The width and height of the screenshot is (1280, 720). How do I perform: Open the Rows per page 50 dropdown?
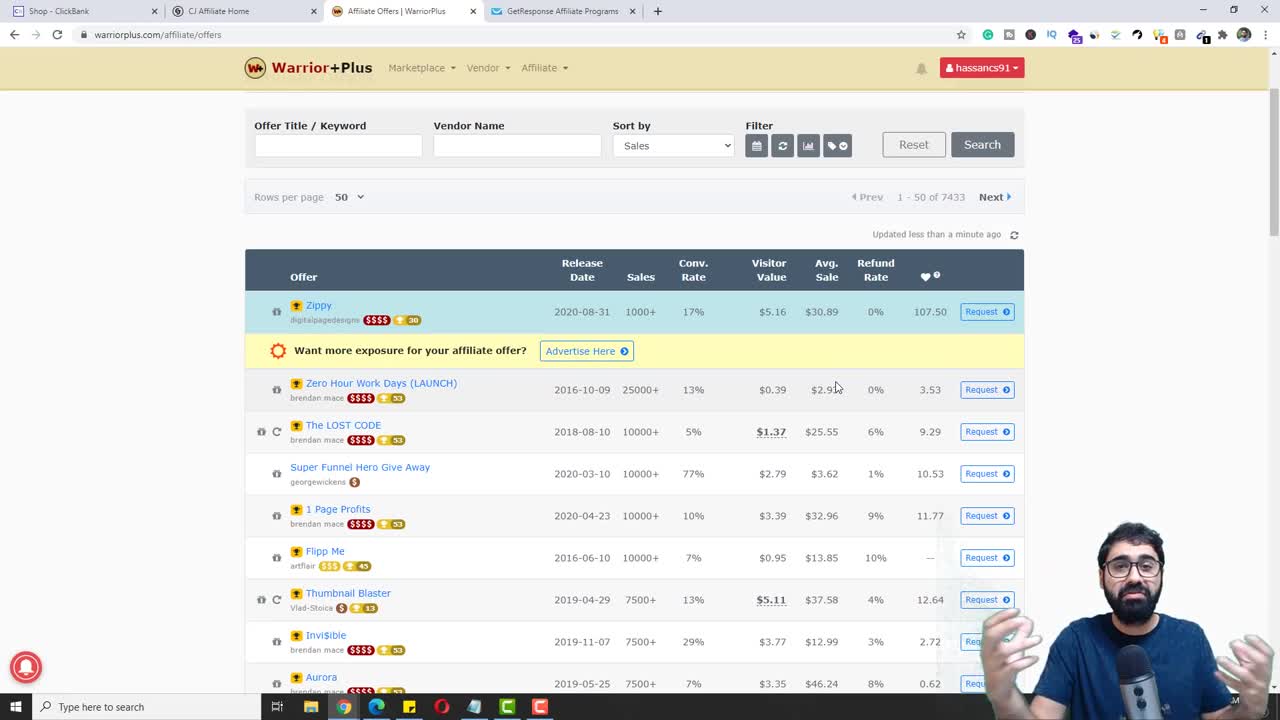[x=349, y=197]
